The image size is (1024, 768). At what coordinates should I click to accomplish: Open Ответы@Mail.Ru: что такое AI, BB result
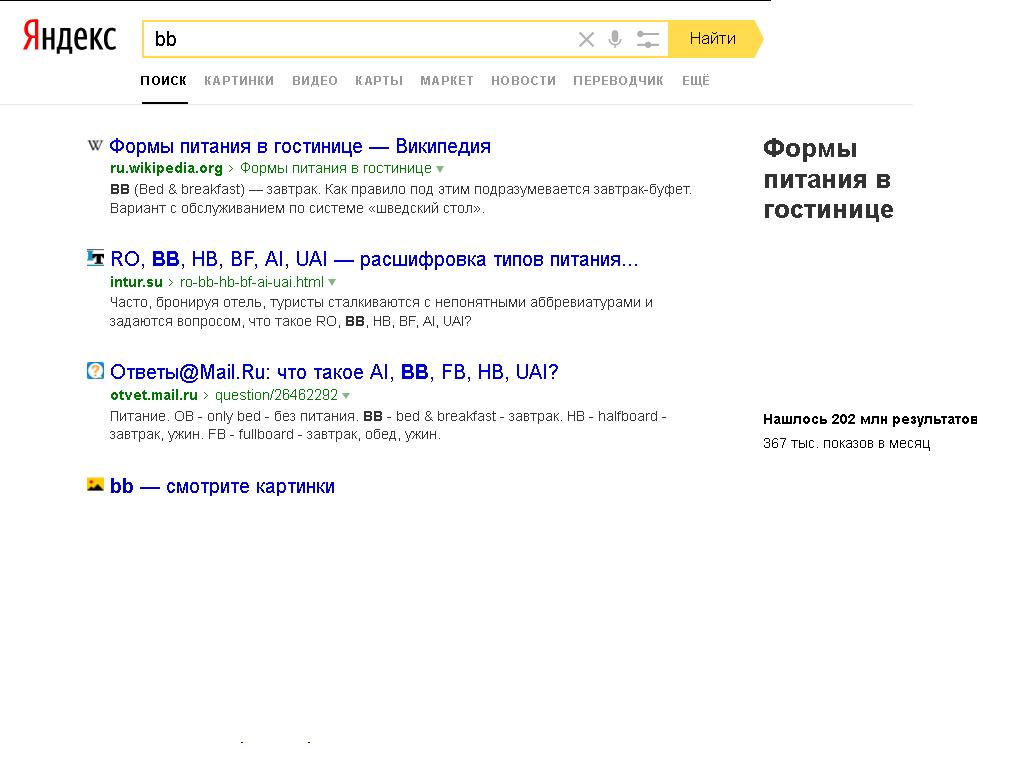334,372
